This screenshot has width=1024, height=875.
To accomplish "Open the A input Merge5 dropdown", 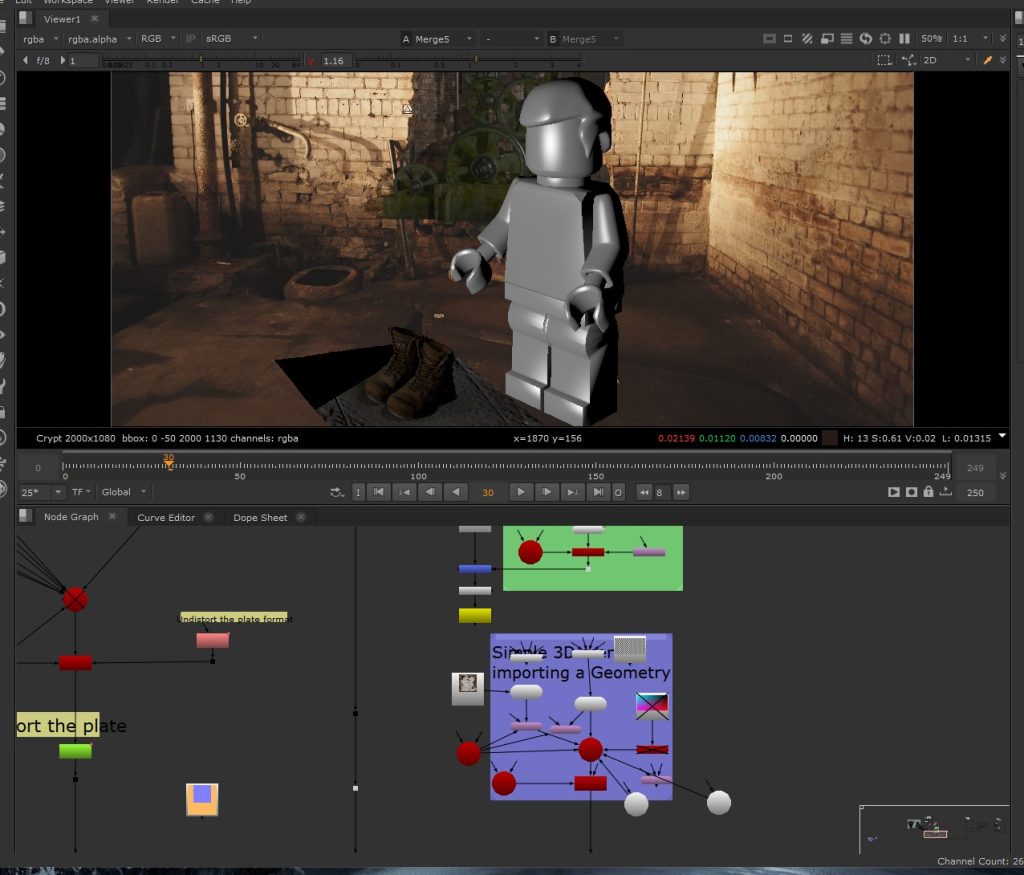I will click(437, 39).
